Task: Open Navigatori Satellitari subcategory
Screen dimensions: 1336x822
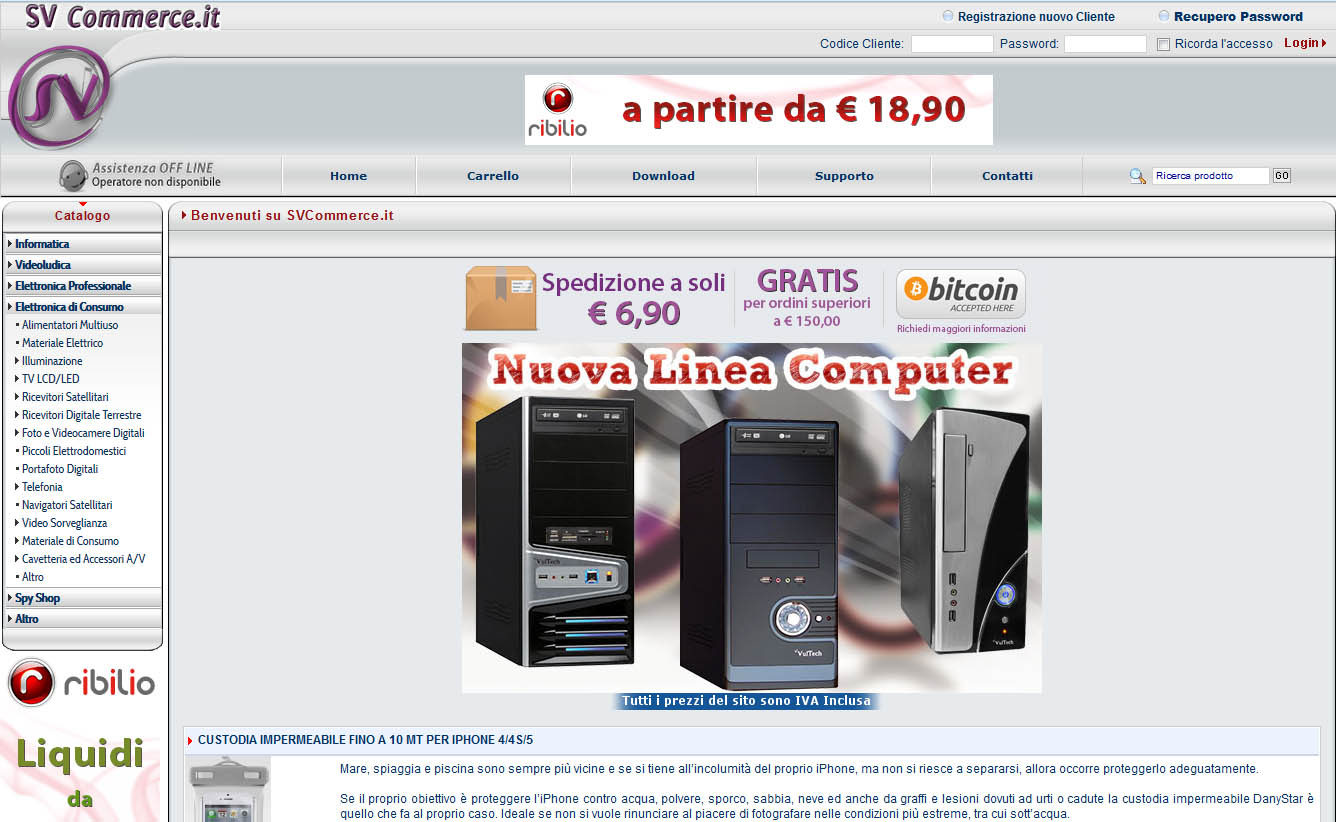Action: click(x=67, y=505)
